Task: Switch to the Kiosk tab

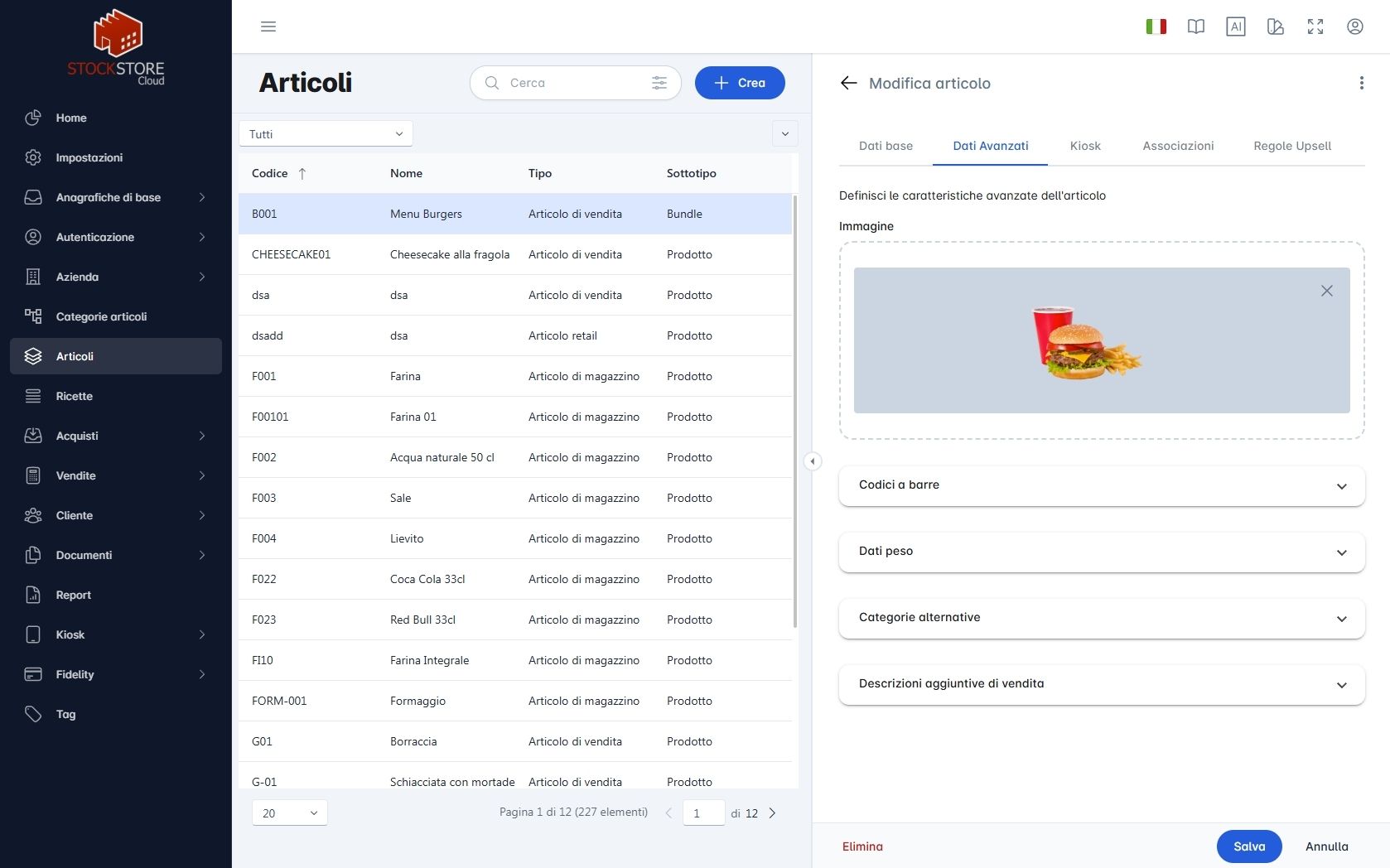Action: tap(1085, 146)
